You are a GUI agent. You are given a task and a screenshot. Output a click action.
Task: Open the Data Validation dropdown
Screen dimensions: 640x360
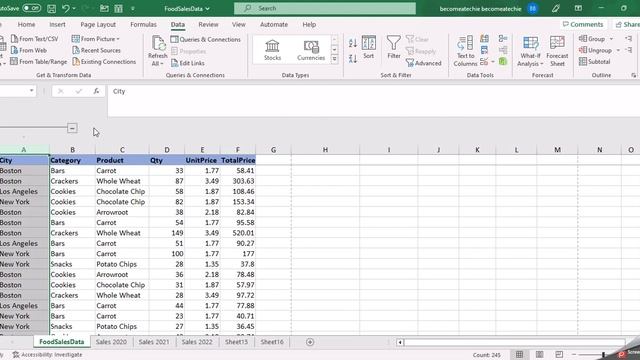pos(493,62)
